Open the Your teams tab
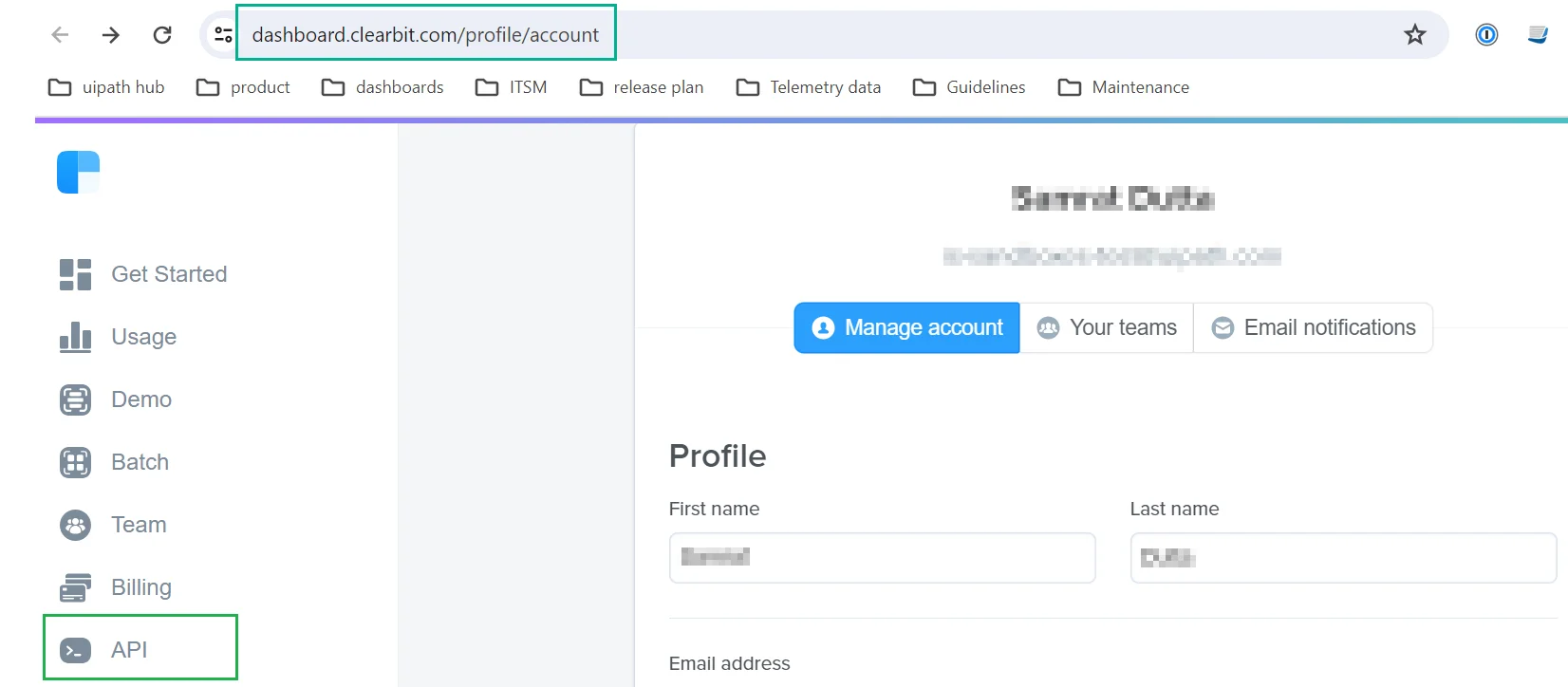 [x=1107, y=328]
